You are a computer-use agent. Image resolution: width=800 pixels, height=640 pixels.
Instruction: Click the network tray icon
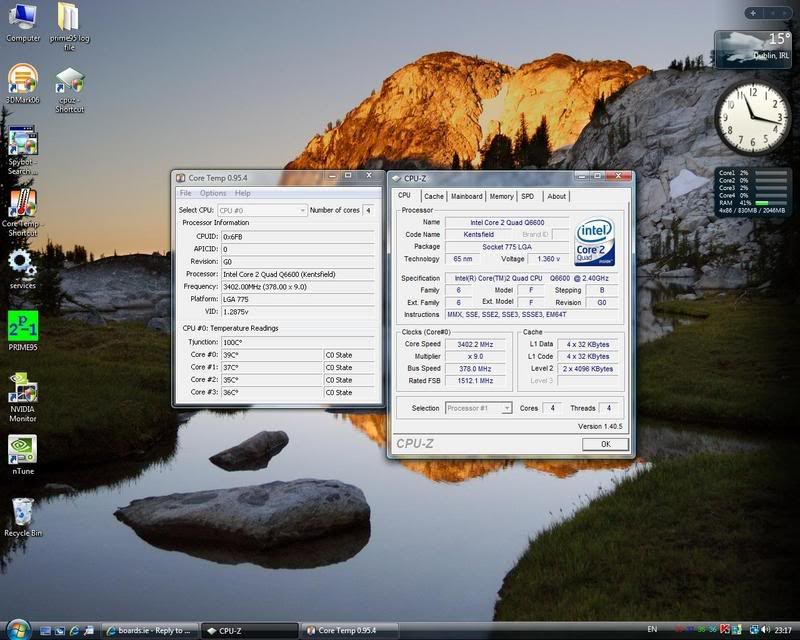coord(754,630)
